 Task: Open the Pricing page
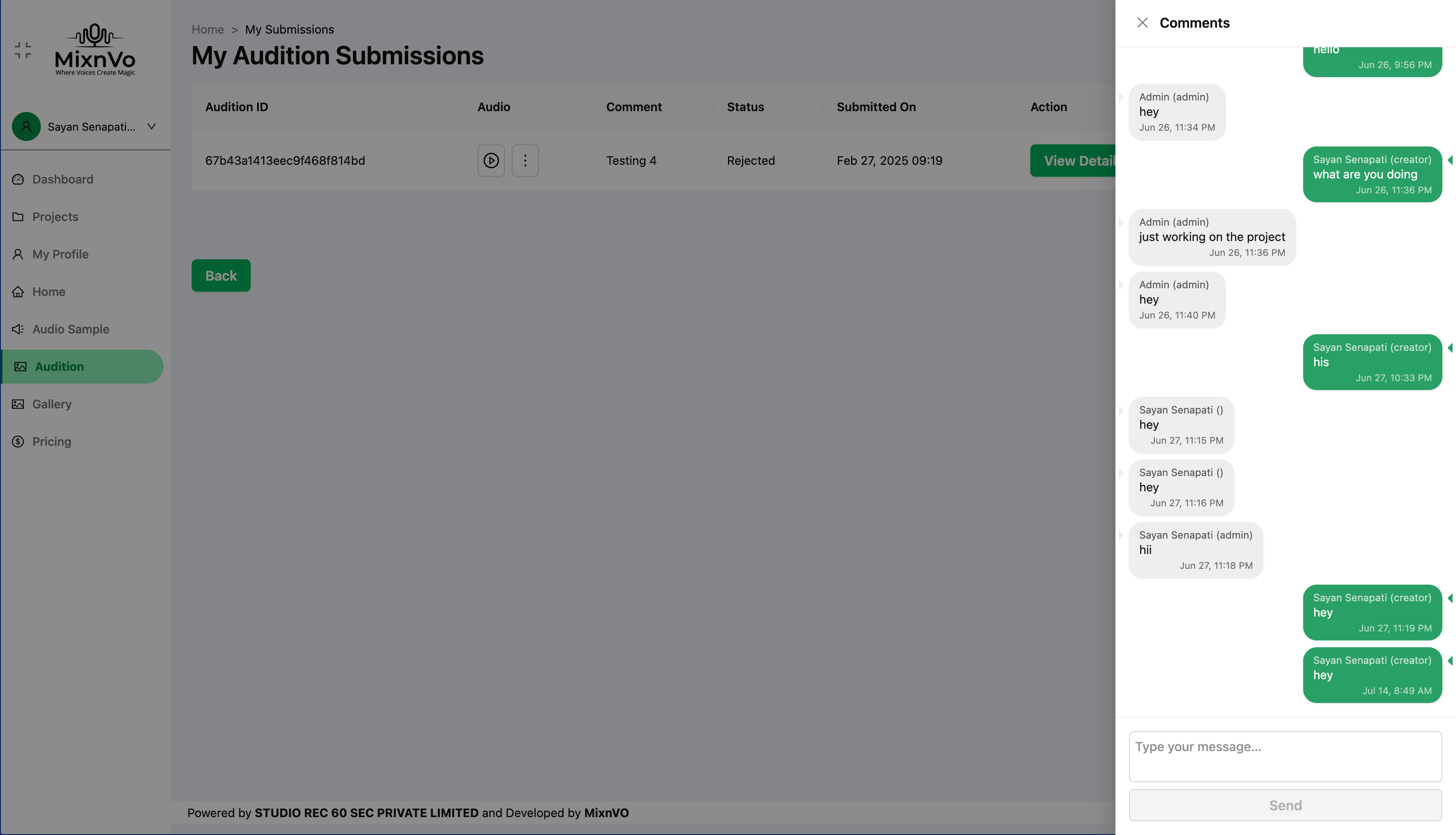click(x=52, y=442)
